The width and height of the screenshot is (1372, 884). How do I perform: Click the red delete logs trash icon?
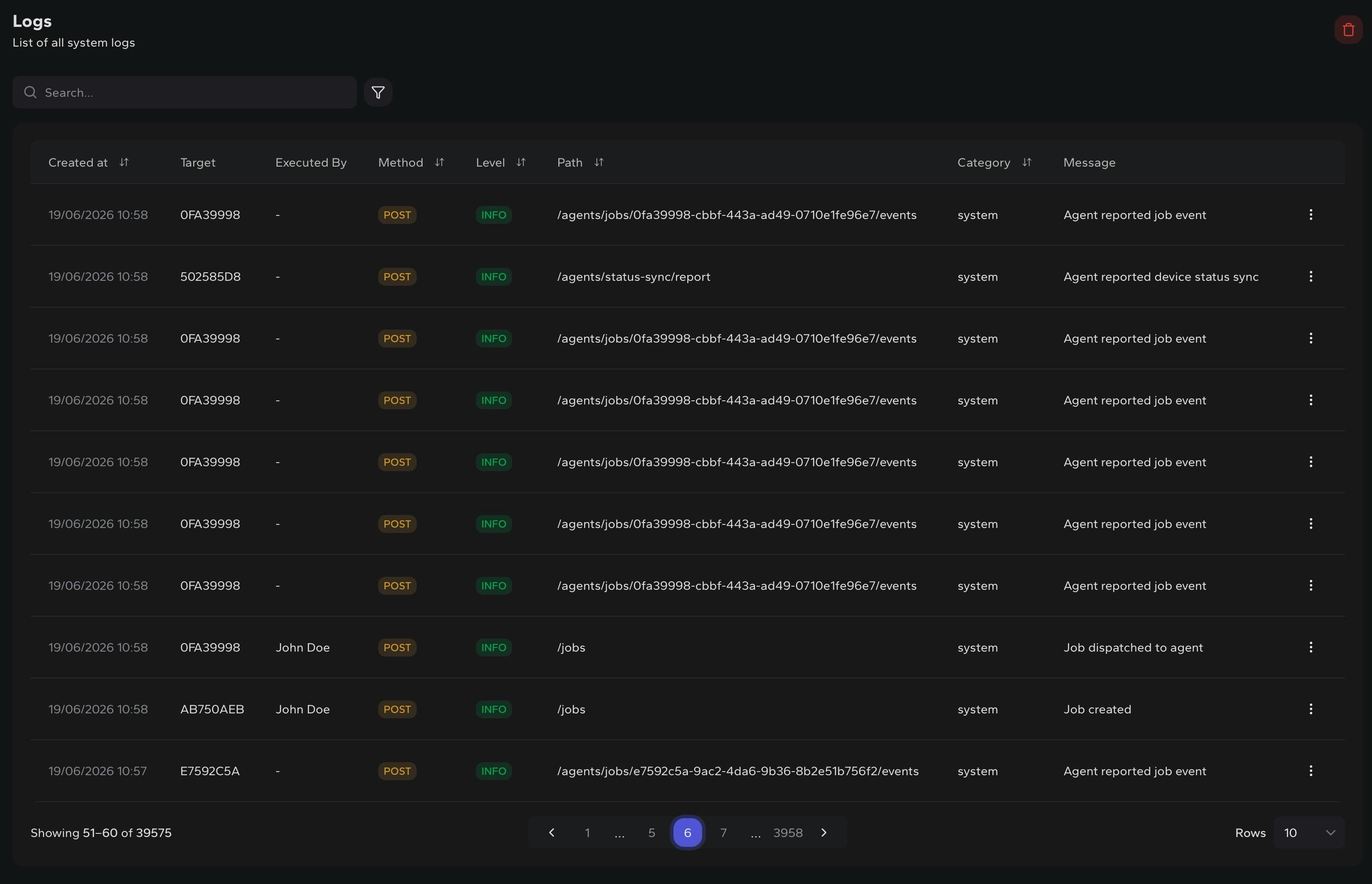(1348, 30)
